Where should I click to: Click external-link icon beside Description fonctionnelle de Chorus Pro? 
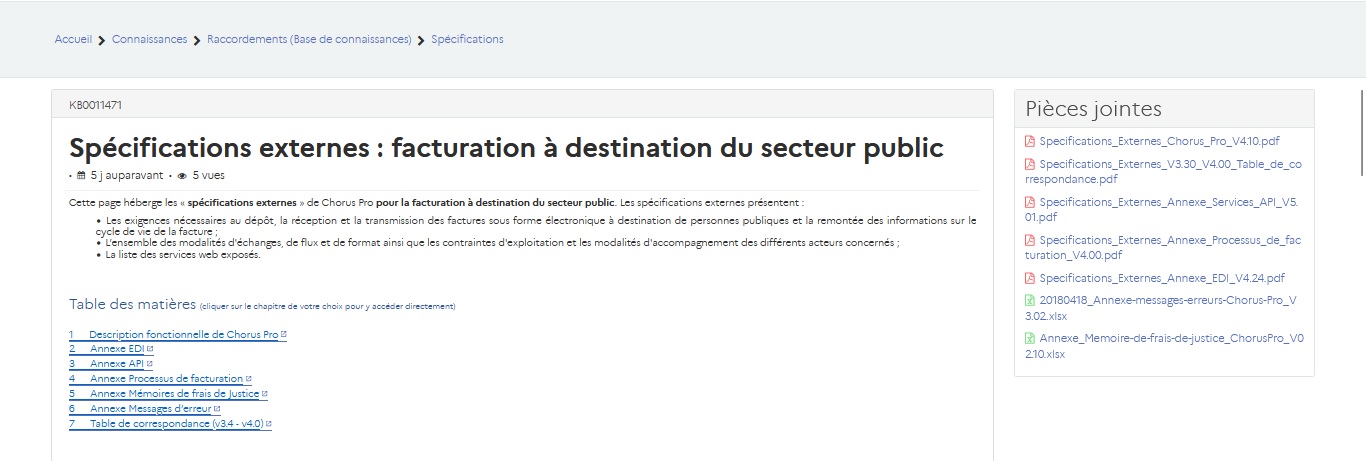[284, 334]
